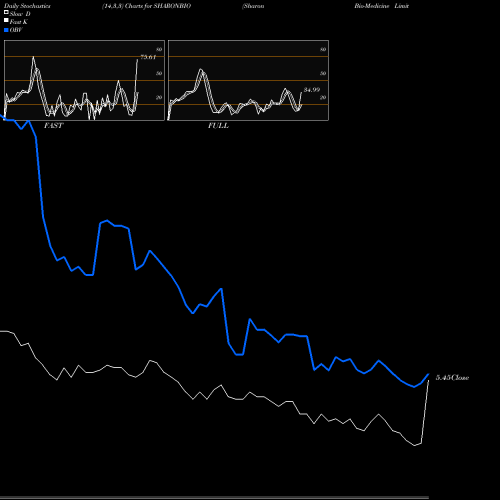Click the blue OBV legend swatch
The width and height of the screenshot is (500, 500).
tap(6, 30)
